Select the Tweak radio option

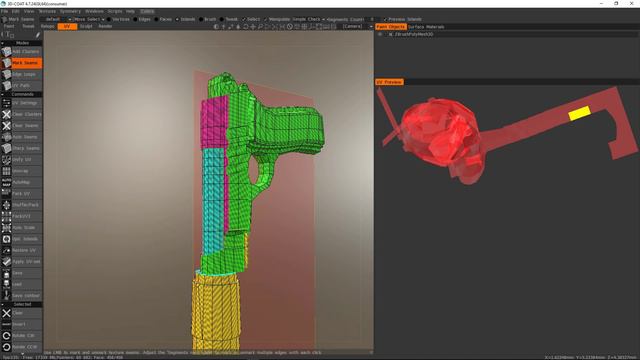[229, 19]
